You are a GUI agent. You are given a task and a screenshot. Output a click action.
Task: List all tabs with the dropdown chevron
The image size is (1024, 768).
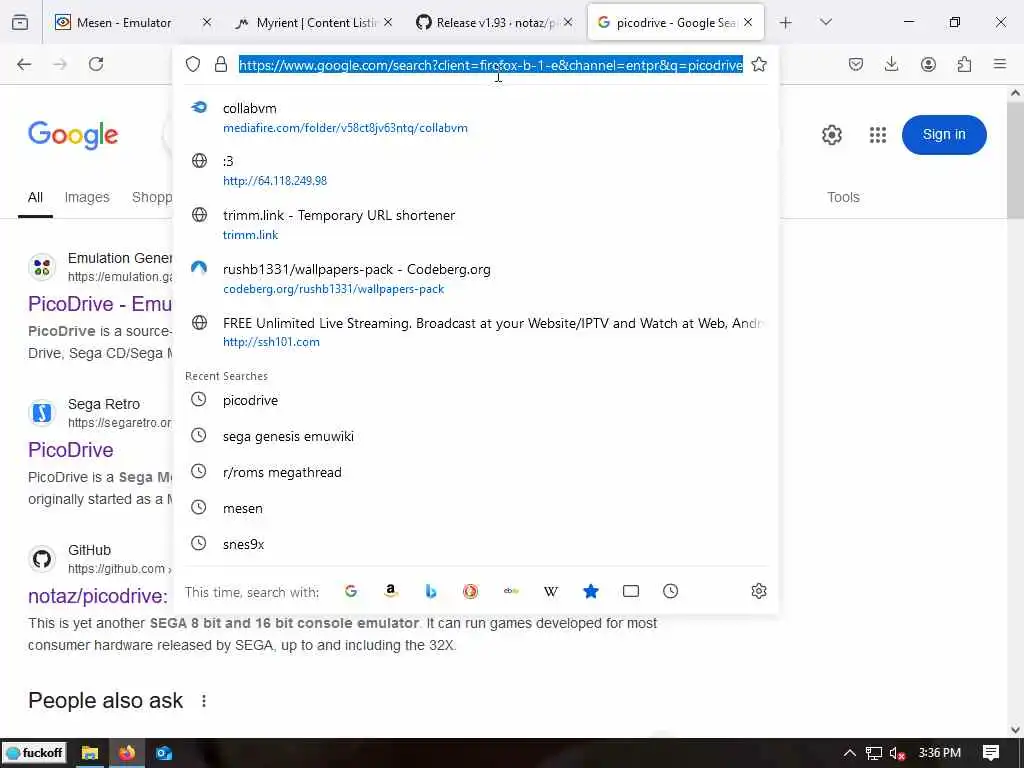[x=825, y=22]
